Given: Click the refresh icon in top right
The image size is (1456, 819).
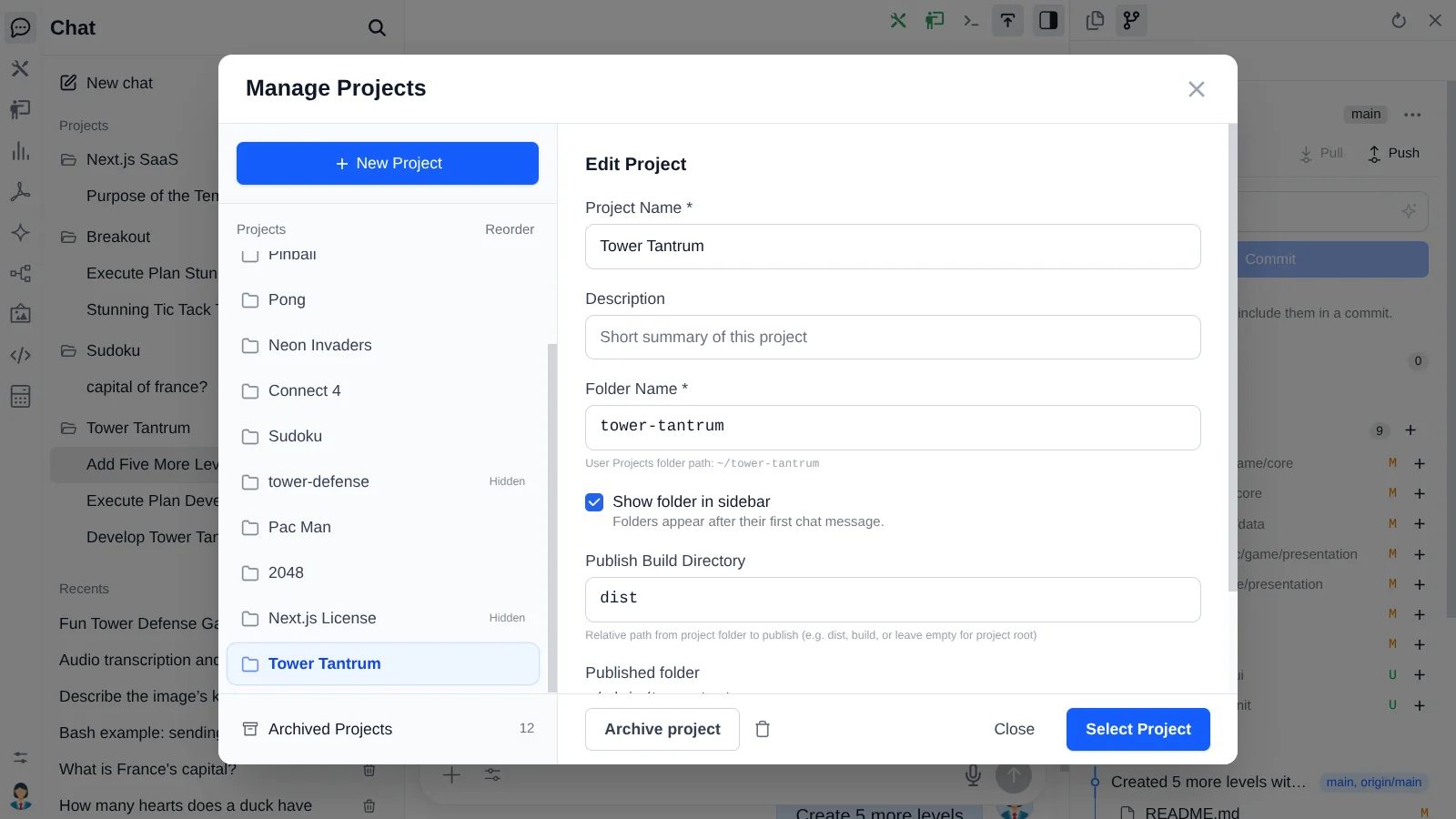Looking at the screenshot, I should 1399,20.
